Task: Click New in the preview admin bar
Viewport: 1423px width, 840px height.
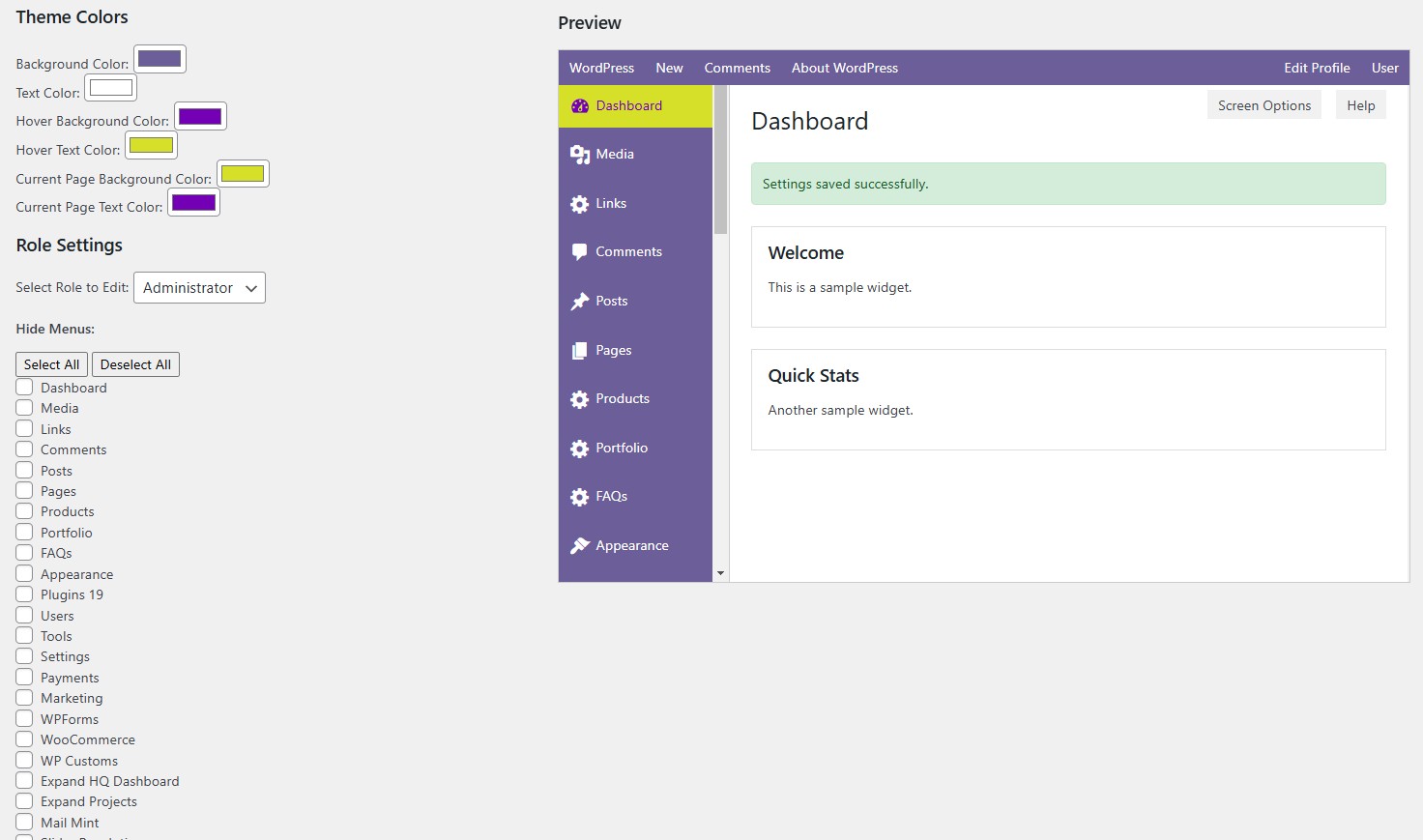Action: (669, 68)
